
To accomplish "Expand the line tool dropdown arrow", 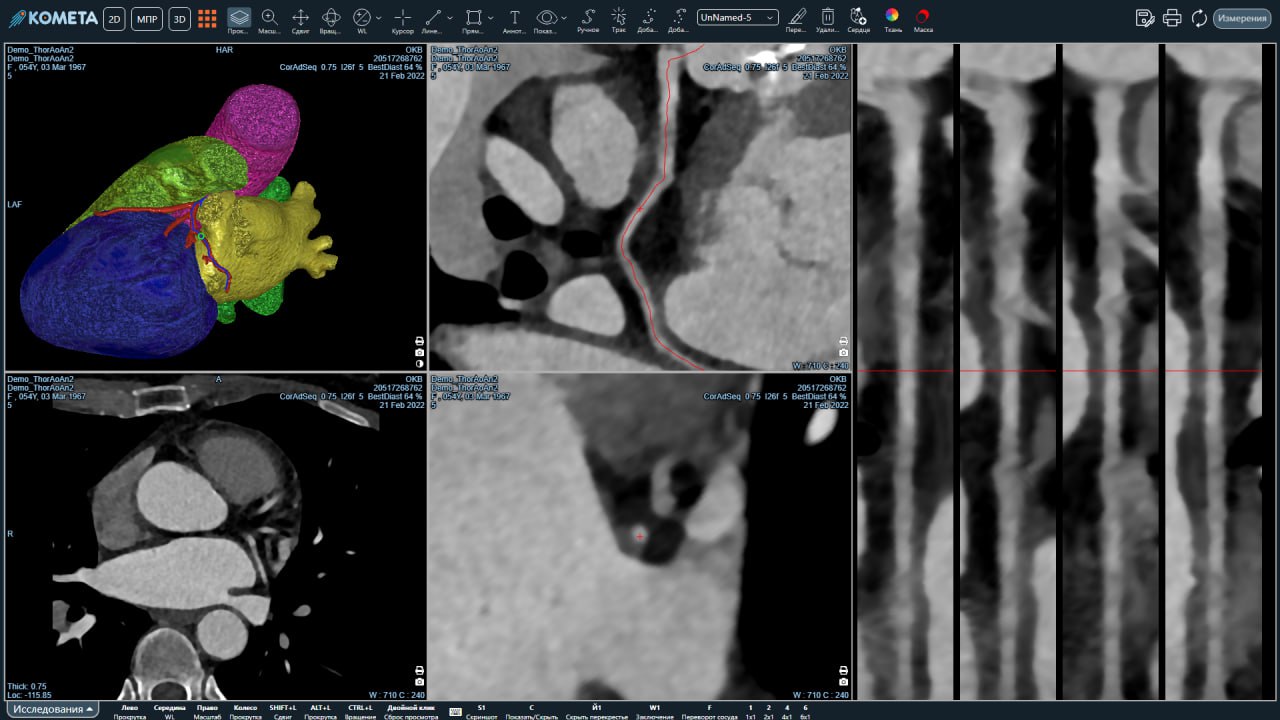I will 450,18.
